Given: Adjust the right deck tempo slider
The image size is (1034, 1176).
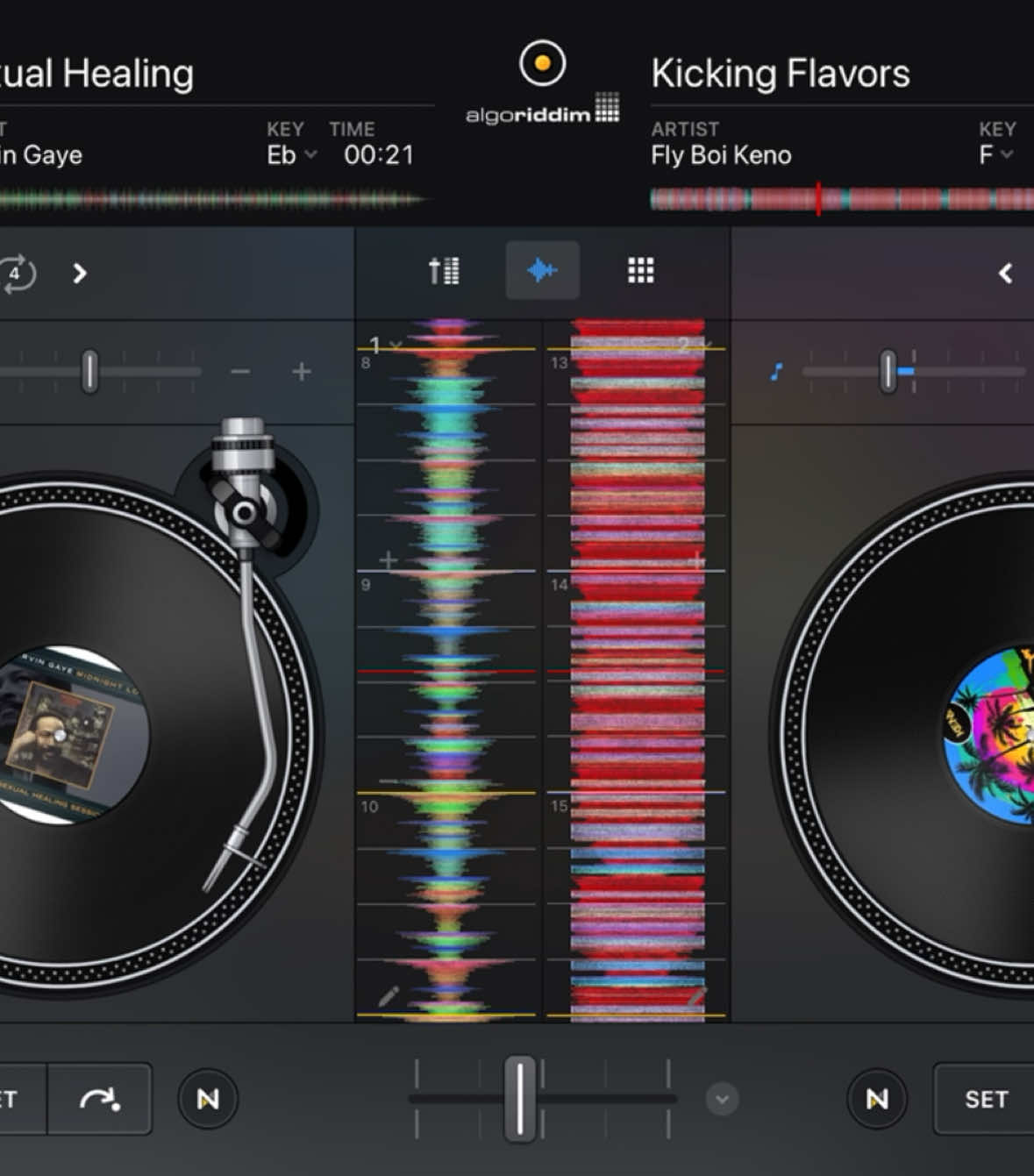Looking at the screenshot, I should point(888,372).
